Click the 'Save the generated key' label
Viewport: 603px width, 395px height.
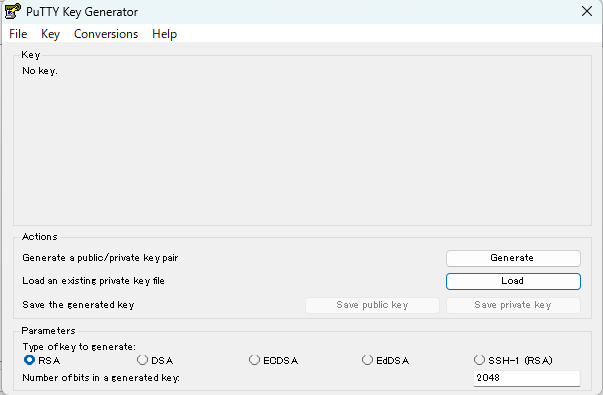coord(78,305)
